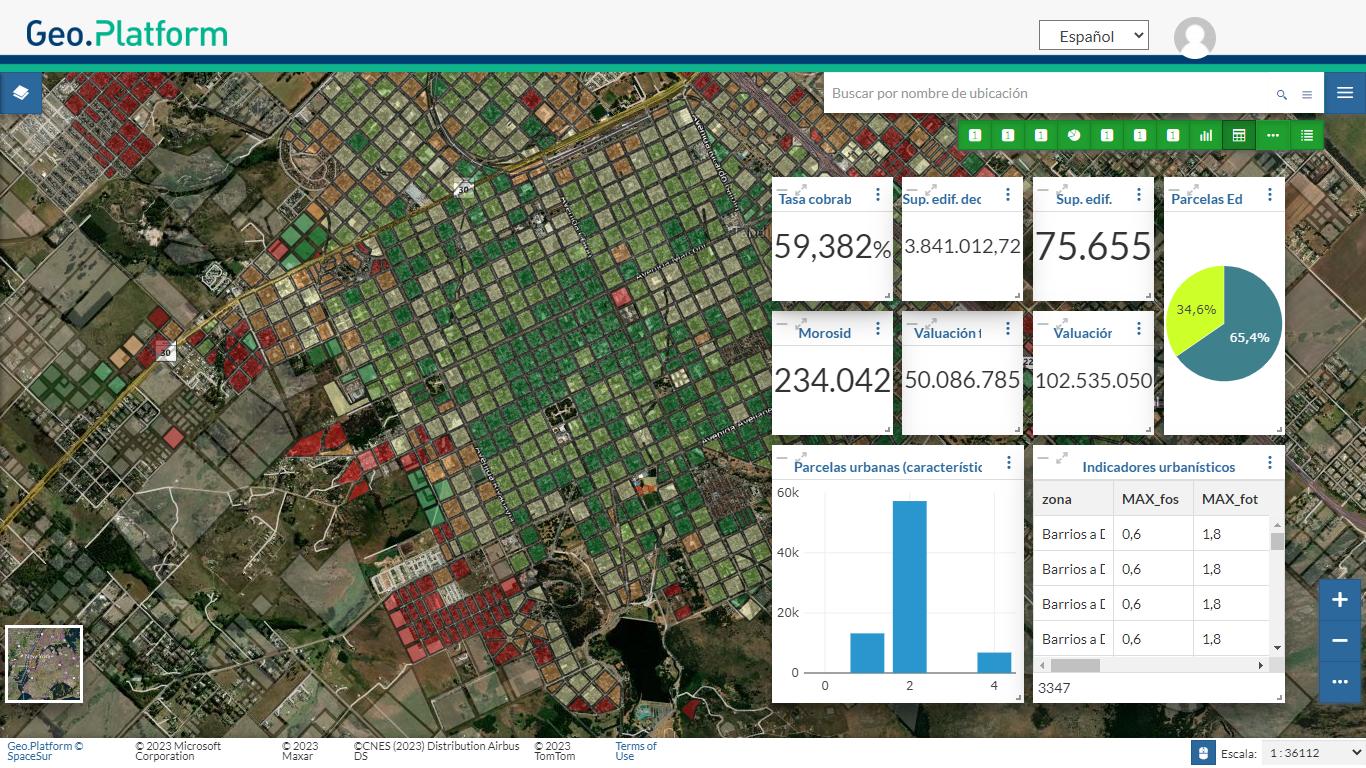
Task: Open the user avatar profile
Action: pyautogui.click(x=1194, y=38)
